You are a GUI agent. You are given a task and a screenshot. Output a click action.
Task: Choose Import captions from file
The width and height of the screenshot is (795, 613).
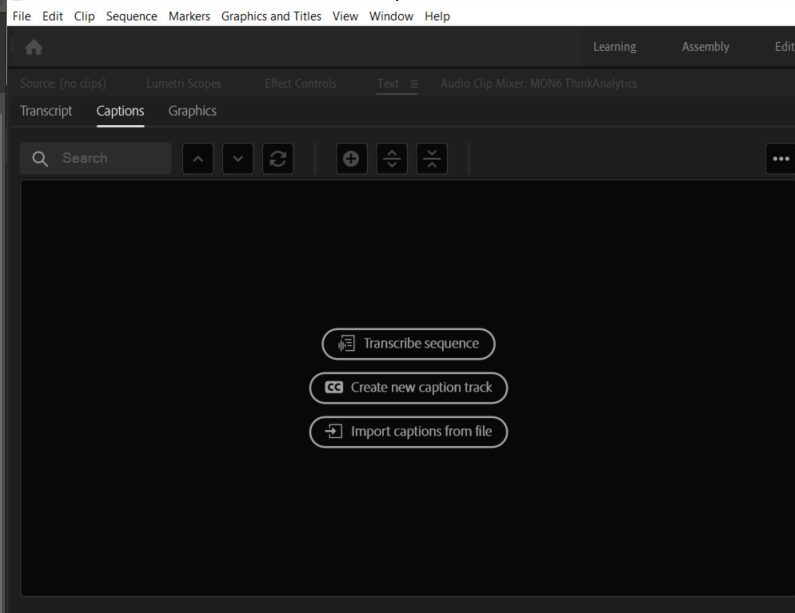(x=408, y=432)
